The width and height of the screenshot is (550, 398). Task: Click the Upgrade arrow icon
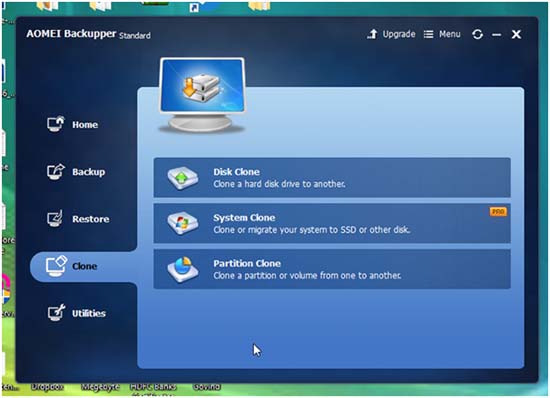point(373,34)
